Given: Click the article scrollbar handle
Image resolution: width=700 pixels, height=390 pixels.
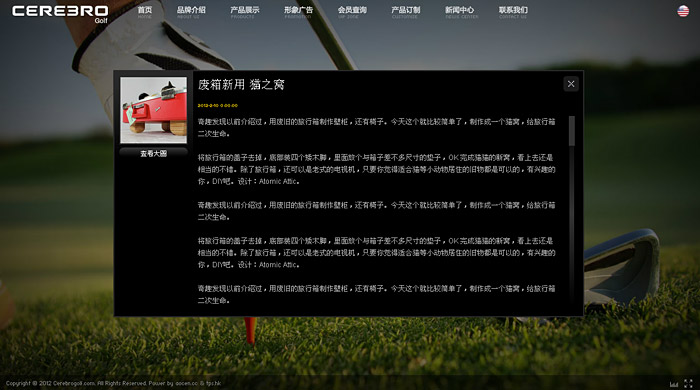Looking at the screenshot, I should [x=571, y=131].
